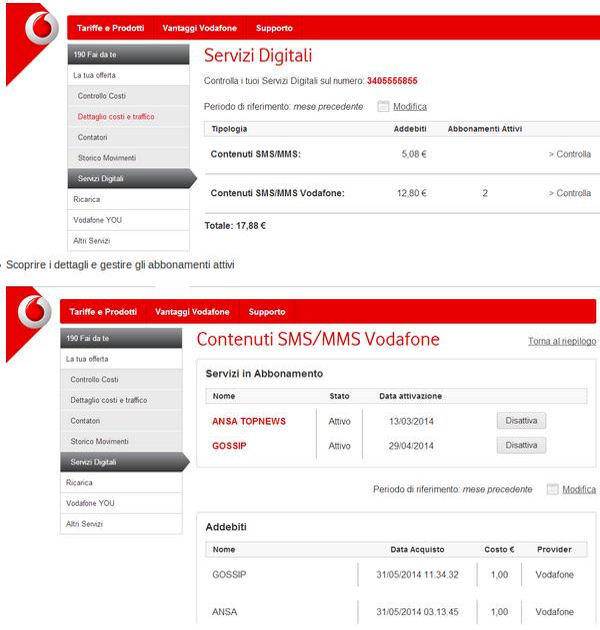Open Altri Servizi in the upper sidebar
600x630 pixels.
[128, 241]
